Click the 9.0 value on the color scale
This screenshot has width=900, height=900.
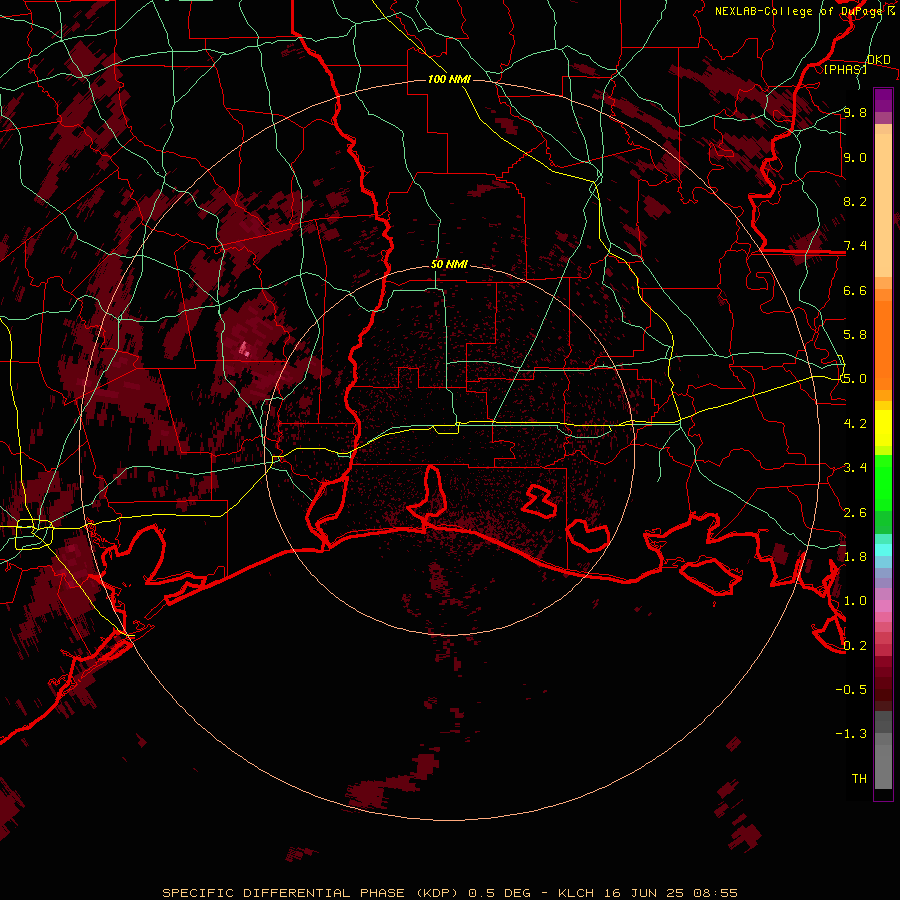pyautogui.click(x=855, y=157)
